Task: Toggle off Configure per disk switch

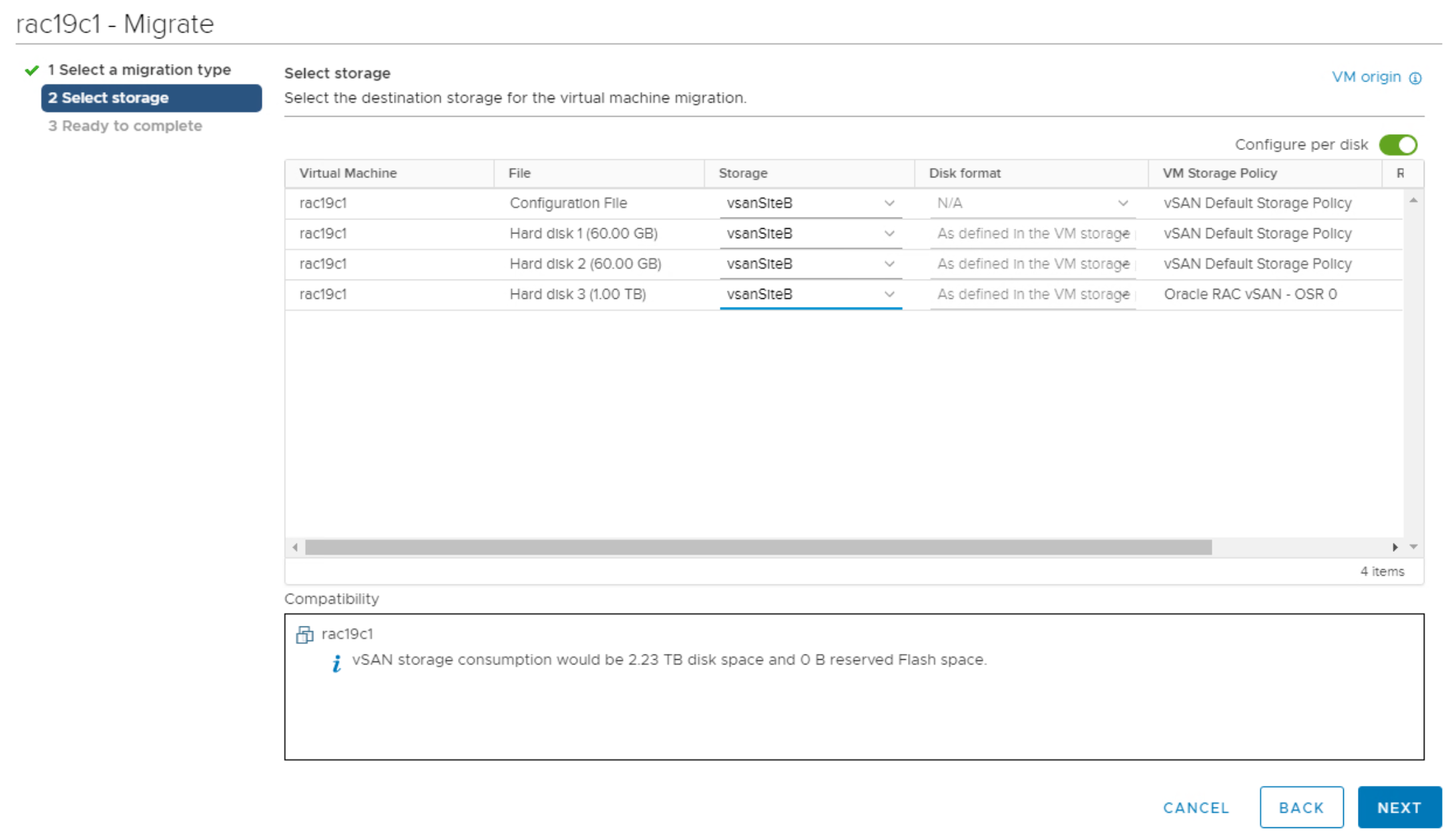Action: point(1398,145)
